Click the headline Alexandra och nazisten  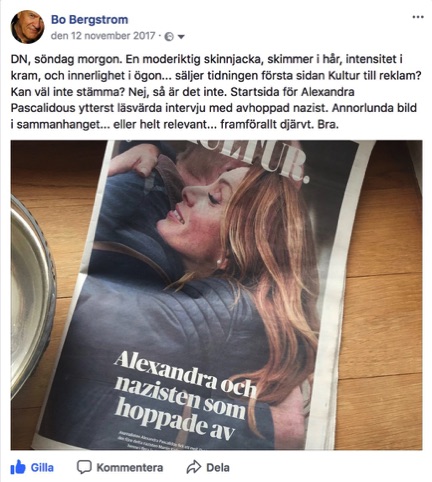(x=185, y=395)
